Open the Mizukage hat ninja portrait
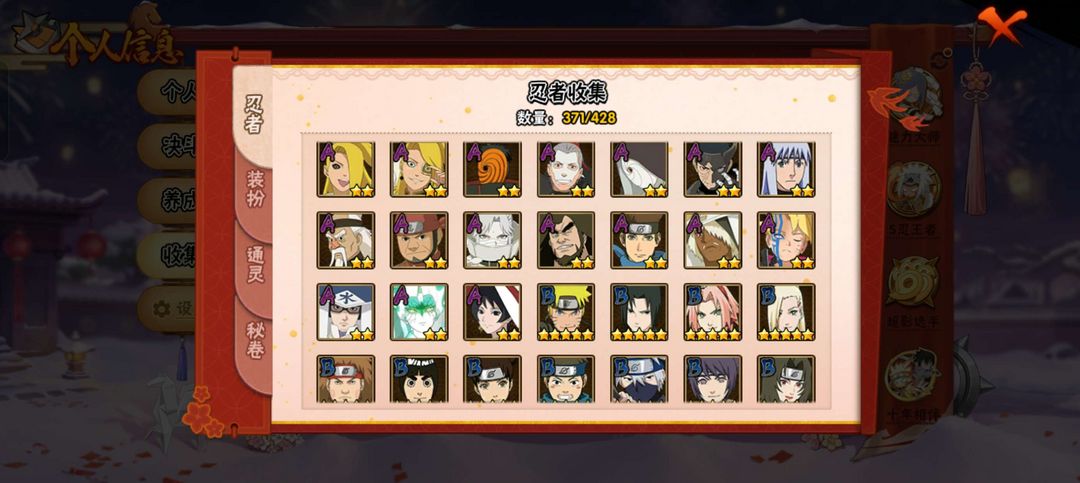Screen dimensions: 1080x483 [345, 311]
